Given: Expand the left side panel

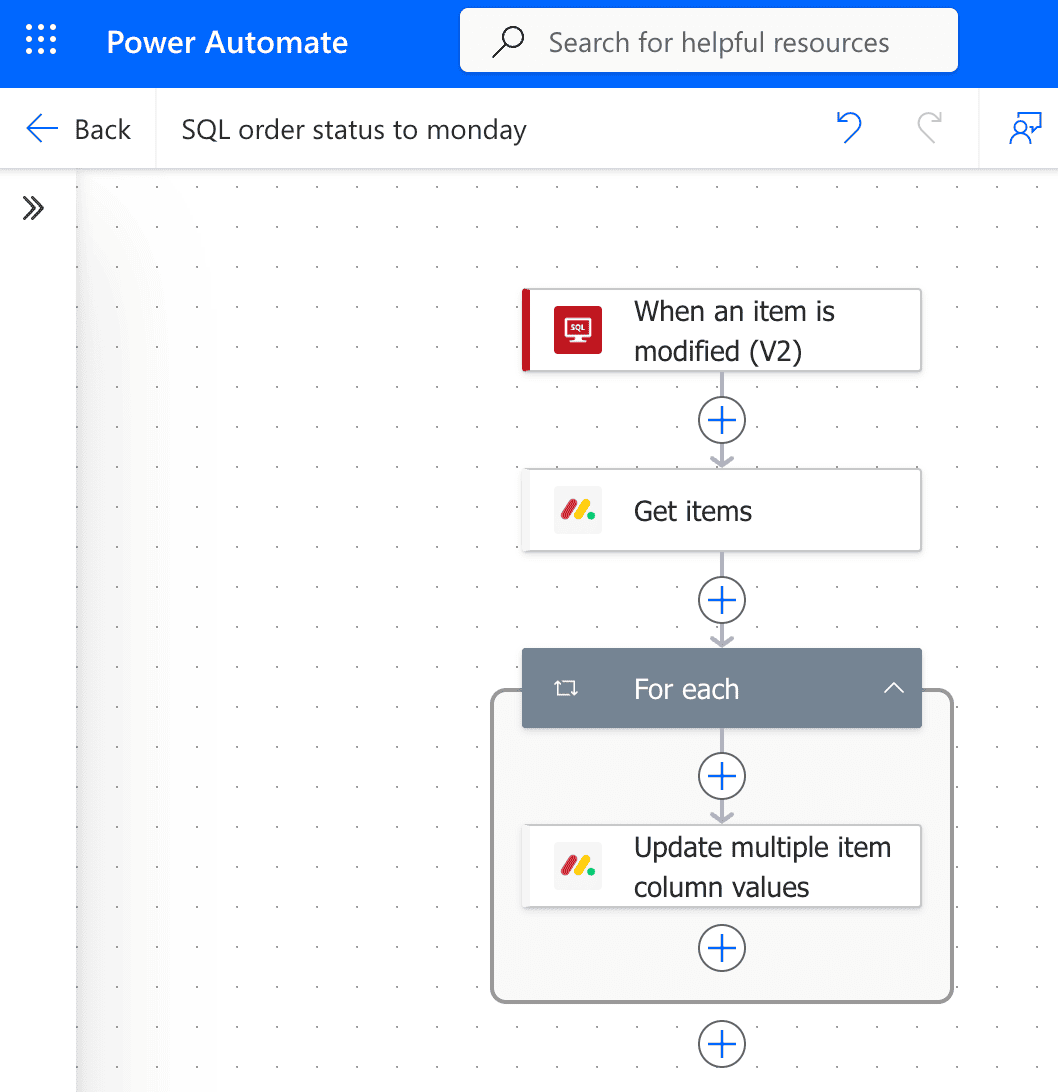Looking at the screenshot, I should tap(33, 208).
